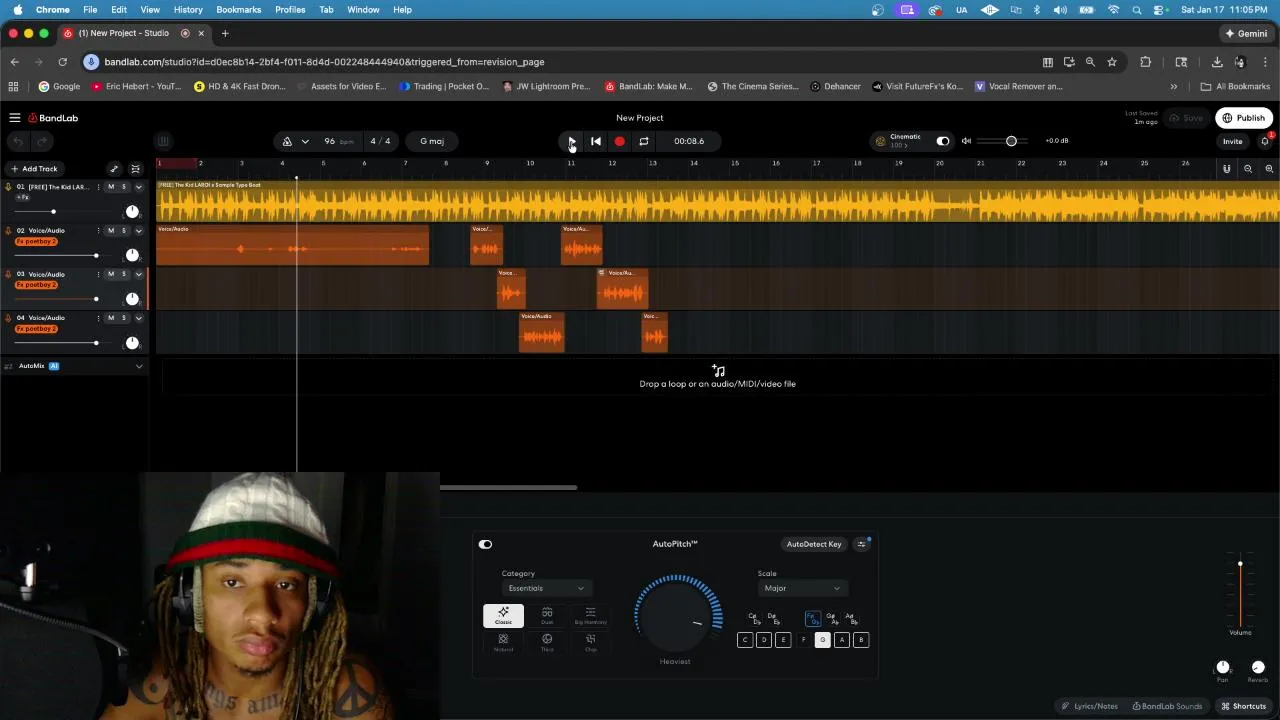Open the Major scale dropdown
This screenshot has width=1280, height=720.
pyautogui.click(x=801, y=588)
